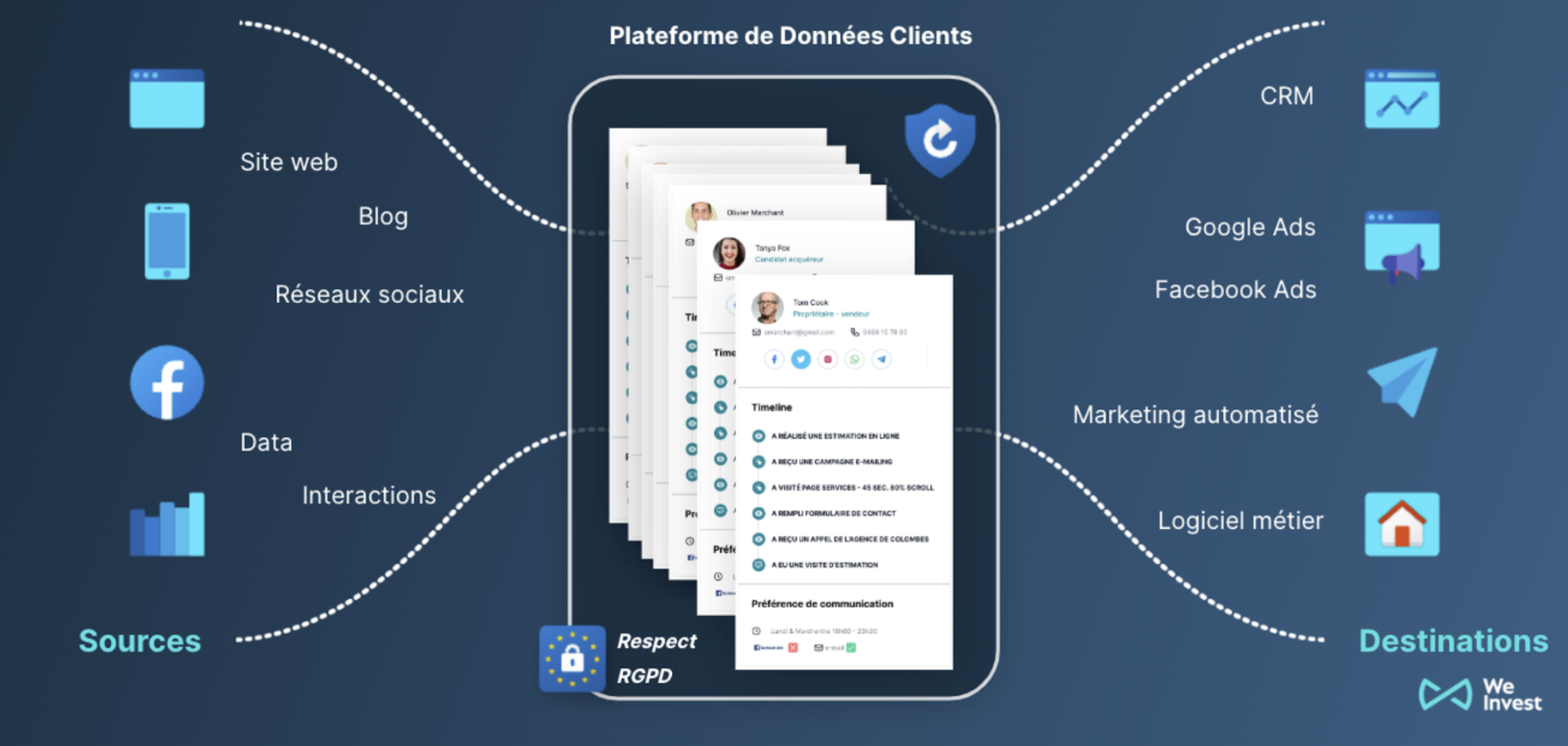Viewport: 1568px width, 746px height.
Task: Click the megaphone ads icon
Action: pyautogui.click(x=1401, y=247)
